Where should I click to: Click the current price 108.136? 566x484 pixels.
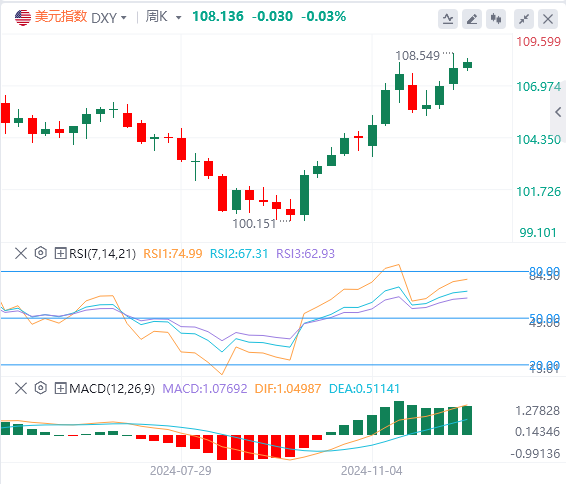pyautogui.click(x=218, y=17)
